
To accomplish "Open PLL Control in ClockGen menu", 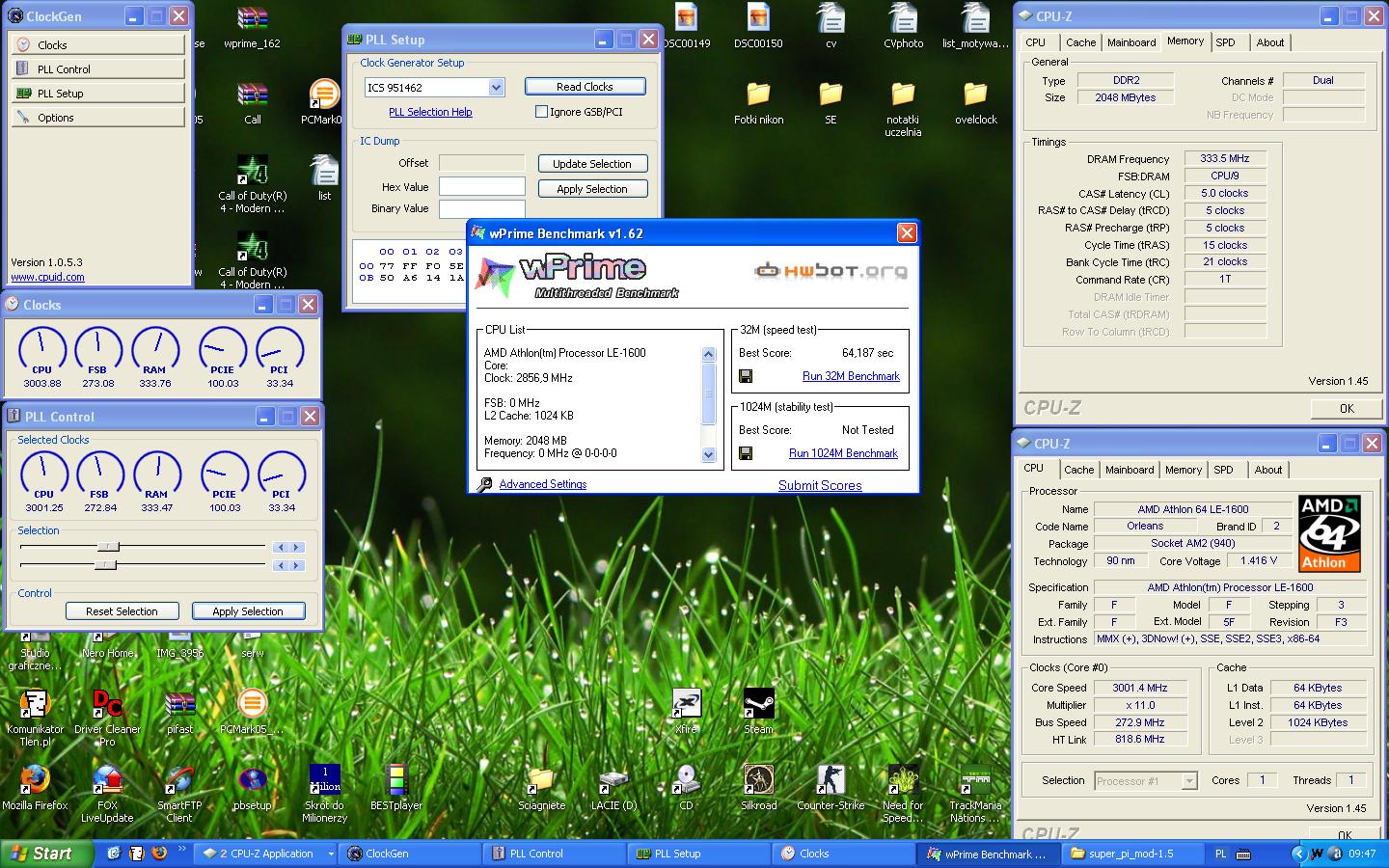I will click(x=98, y=69).
